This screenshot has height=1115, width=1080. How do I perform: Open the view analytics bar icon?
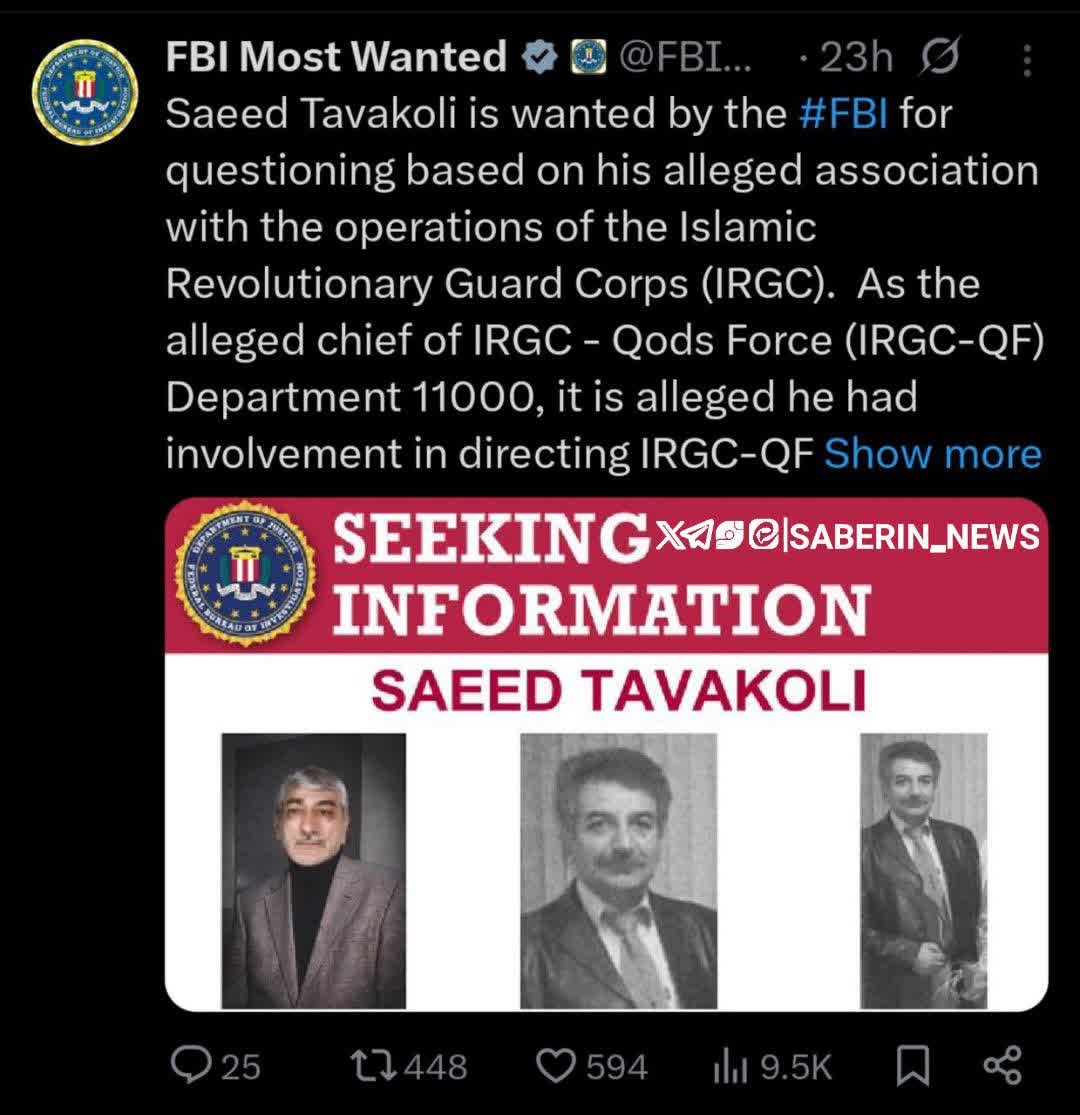[x=730, y=1067]
